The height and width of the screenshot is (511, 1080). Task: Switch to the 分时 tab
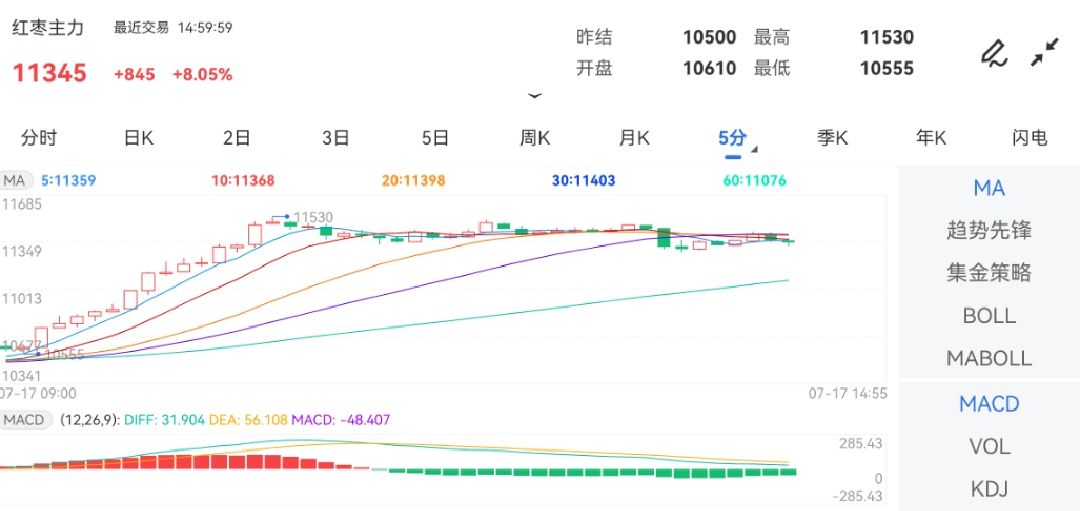[39, 138]
